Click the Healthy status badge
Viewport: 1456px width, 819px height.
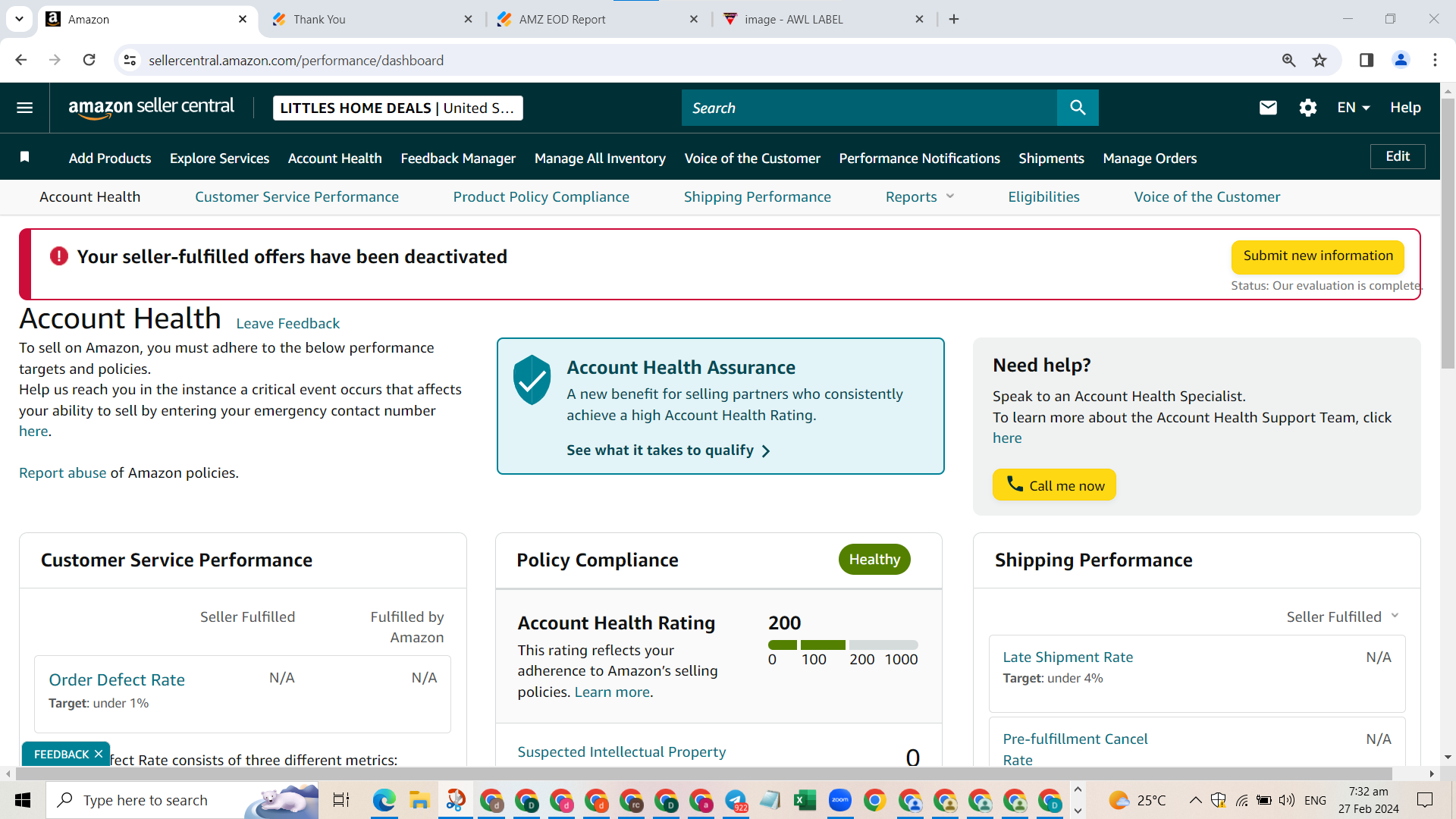874,560
